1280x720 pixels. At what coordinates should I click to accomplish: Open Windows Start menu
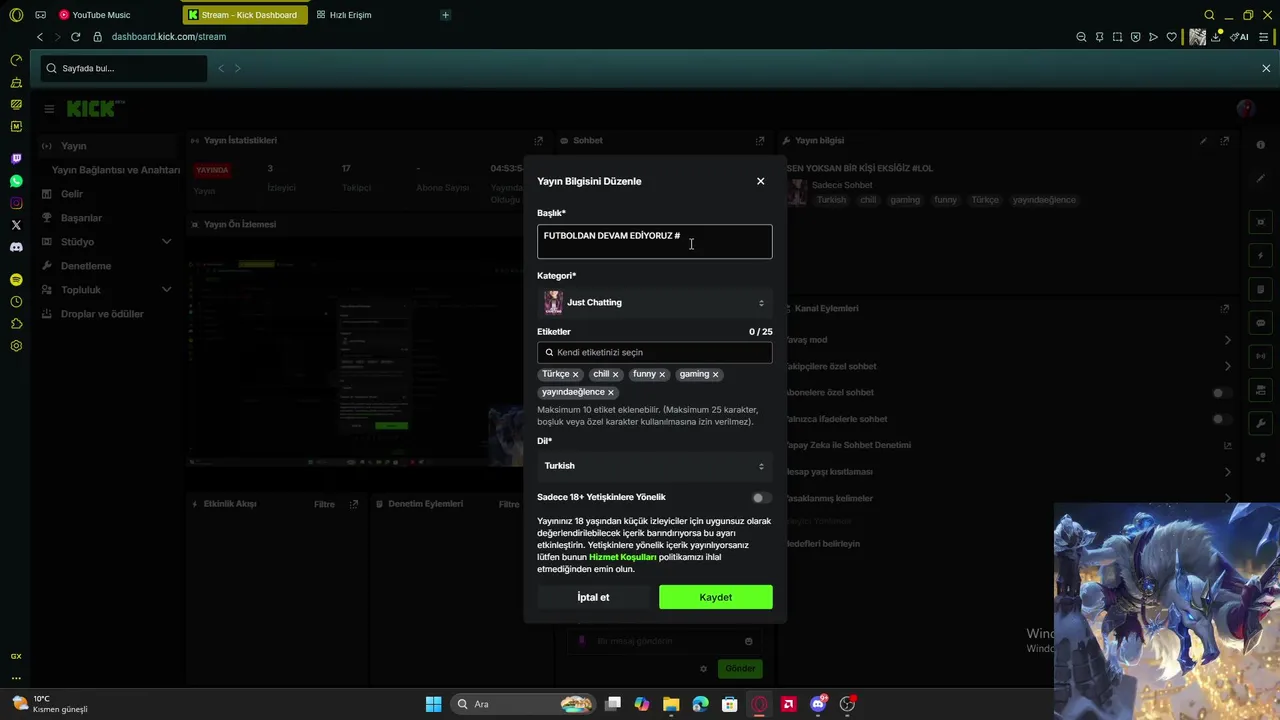433,704
